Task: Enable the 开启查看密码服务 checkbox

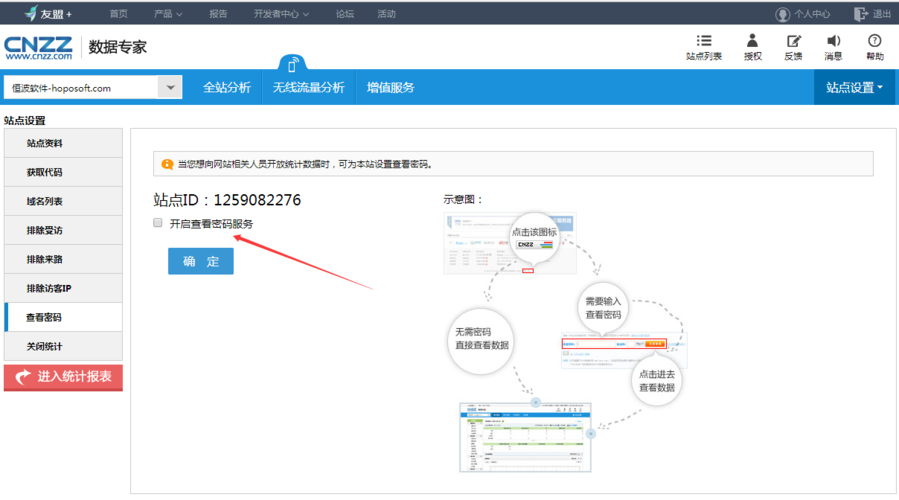Action: 158,223
